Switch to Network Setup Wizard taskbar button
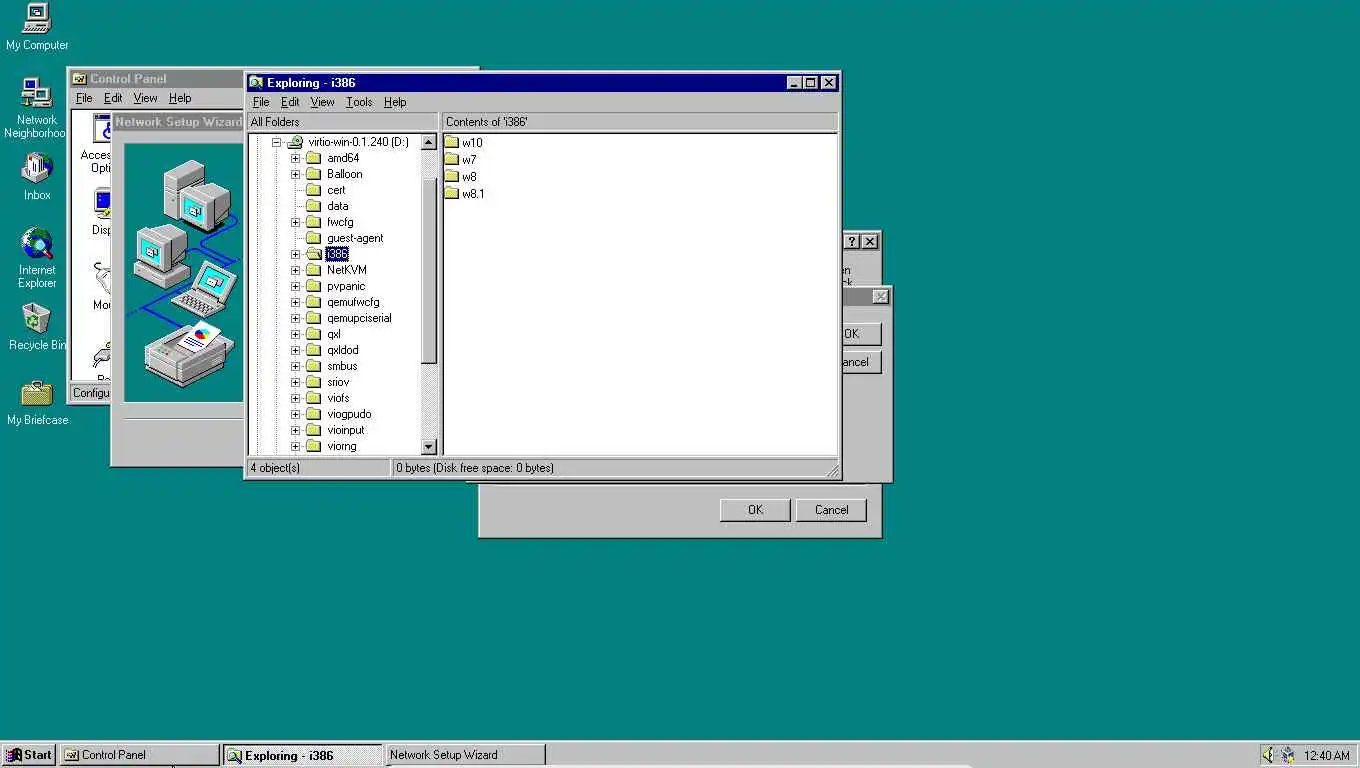 466,755
